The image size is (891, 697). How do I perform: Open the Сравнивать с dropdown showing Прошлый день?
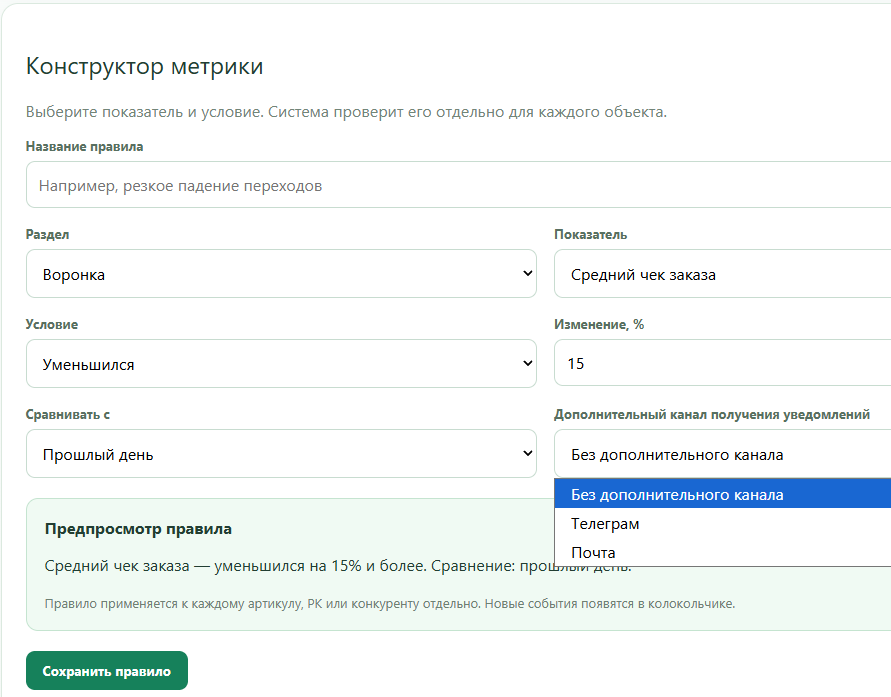281,454
